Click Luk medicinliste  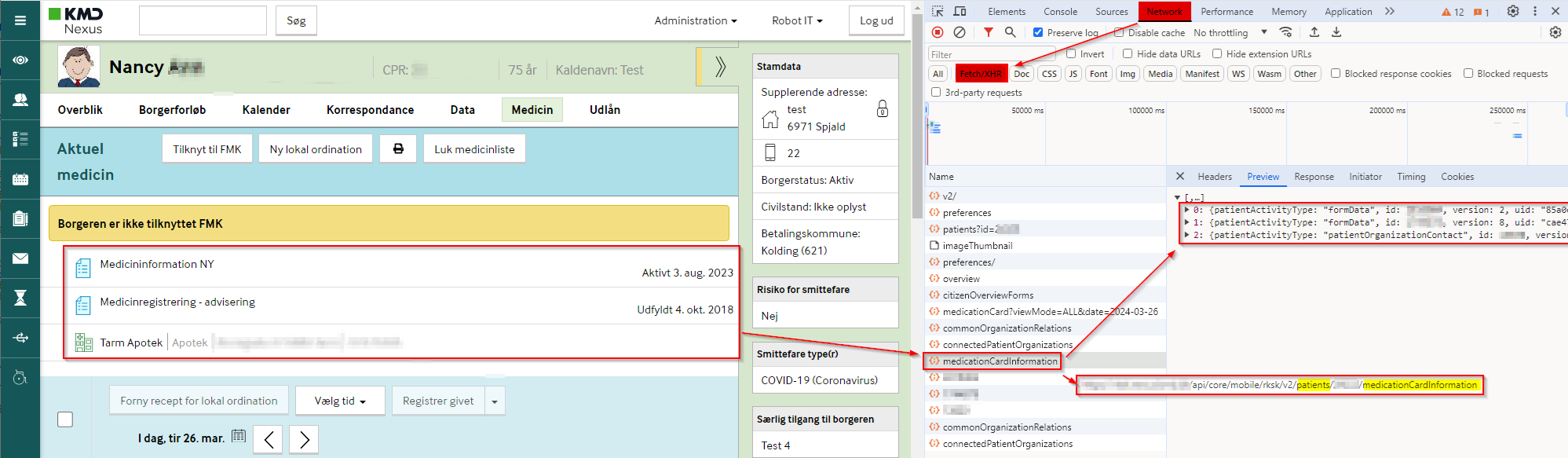(x=474, y=149)
